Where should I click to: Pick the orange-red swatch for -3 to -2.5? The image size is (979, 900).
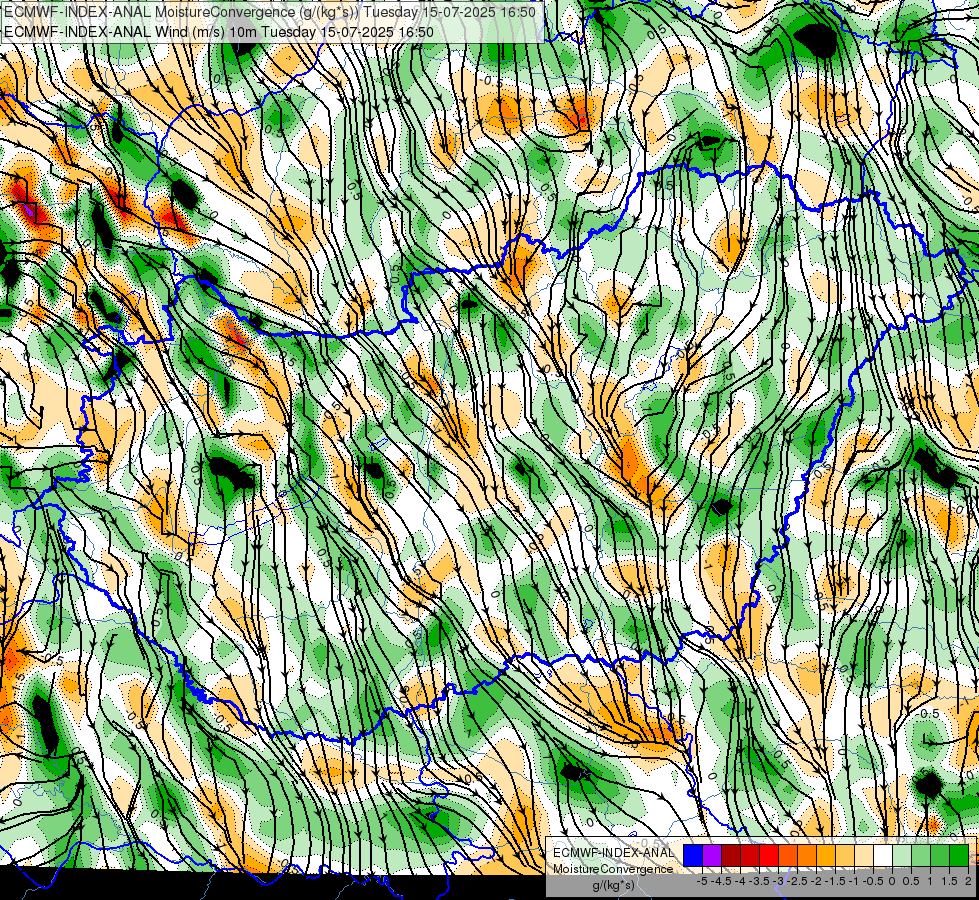tap(788, 855)
